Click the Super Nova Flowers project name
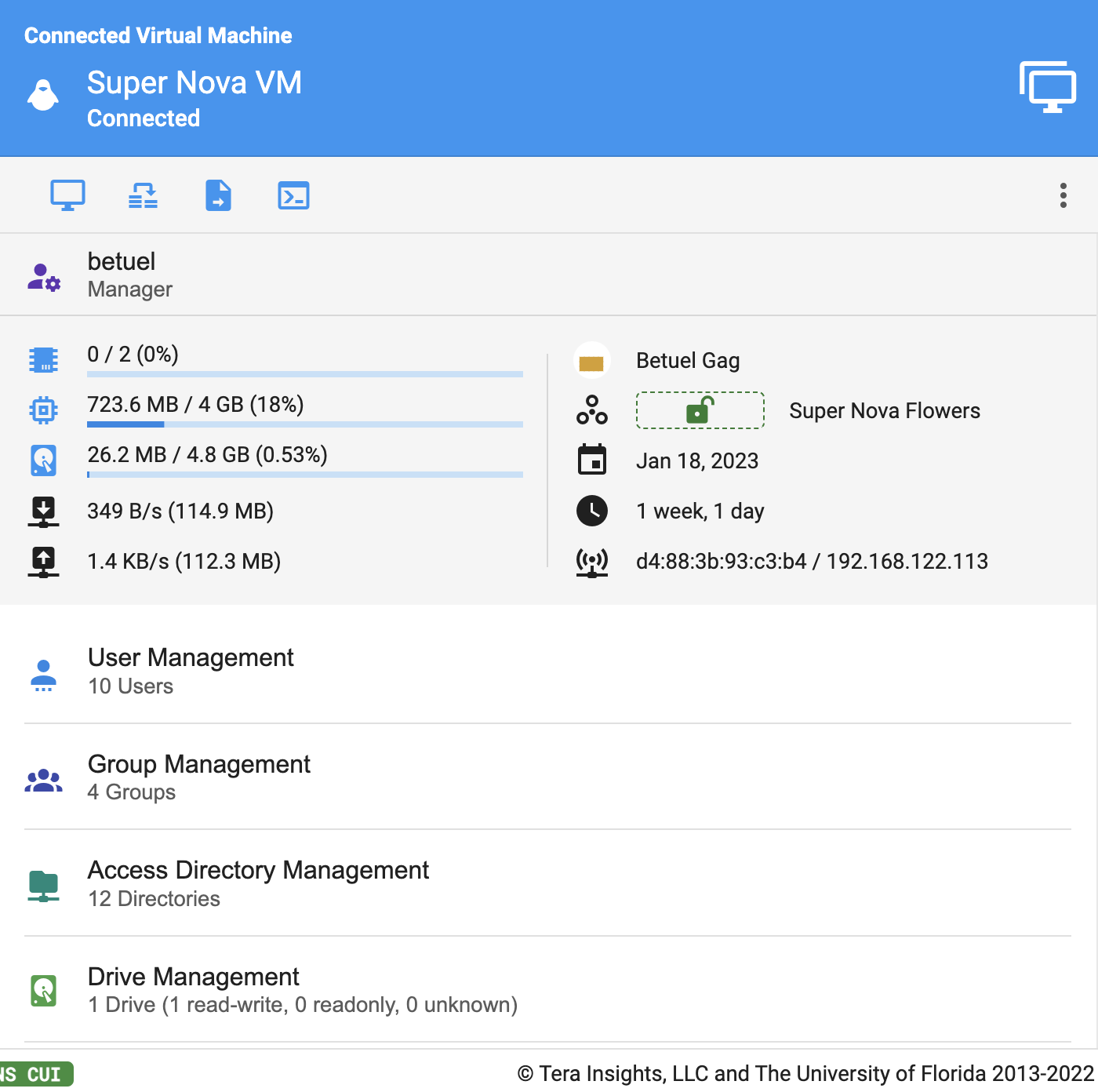This screenshot has width=1098, height=1092. [x=884, y=411]
